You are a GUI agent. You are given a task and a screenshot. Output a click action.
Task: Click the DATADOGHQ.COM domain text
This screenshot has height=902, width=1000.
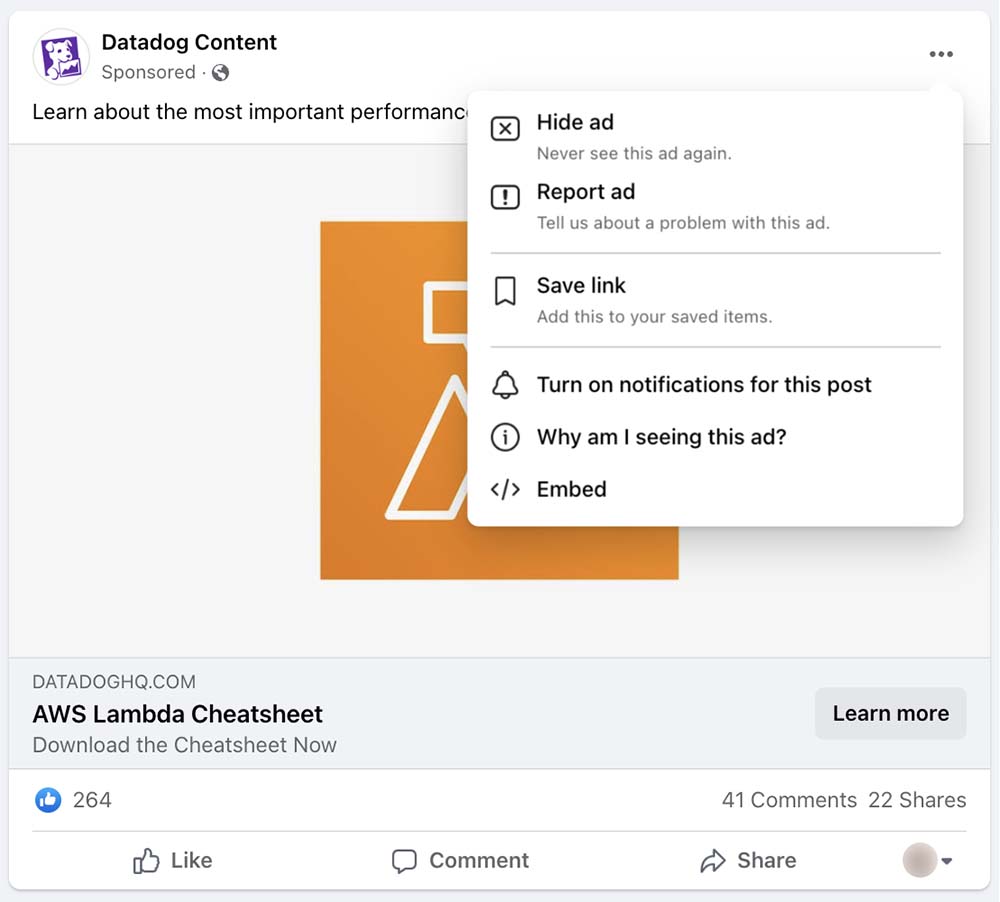pyautogui.click(x=114, y=682)
